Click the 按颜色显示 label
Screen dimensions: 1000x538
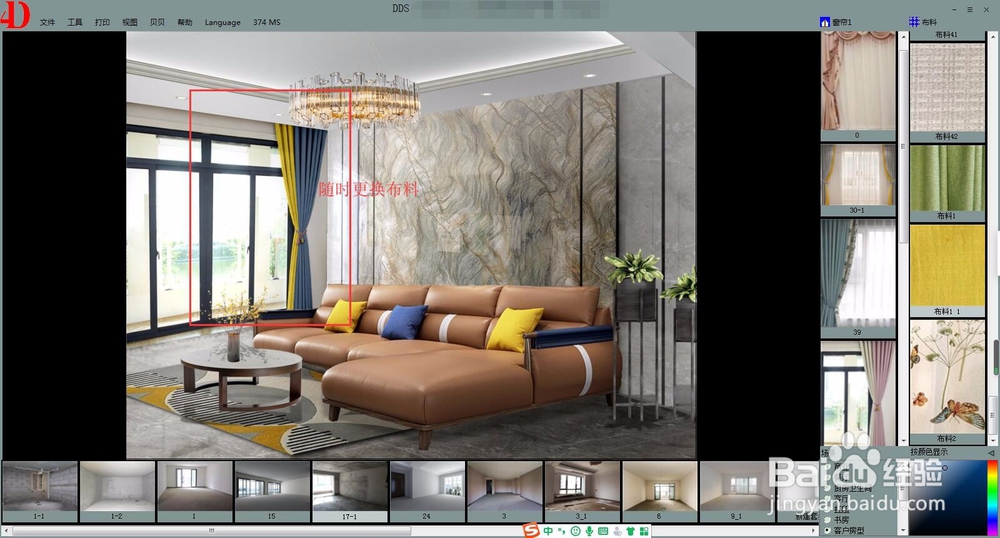[x=929, y=452]
